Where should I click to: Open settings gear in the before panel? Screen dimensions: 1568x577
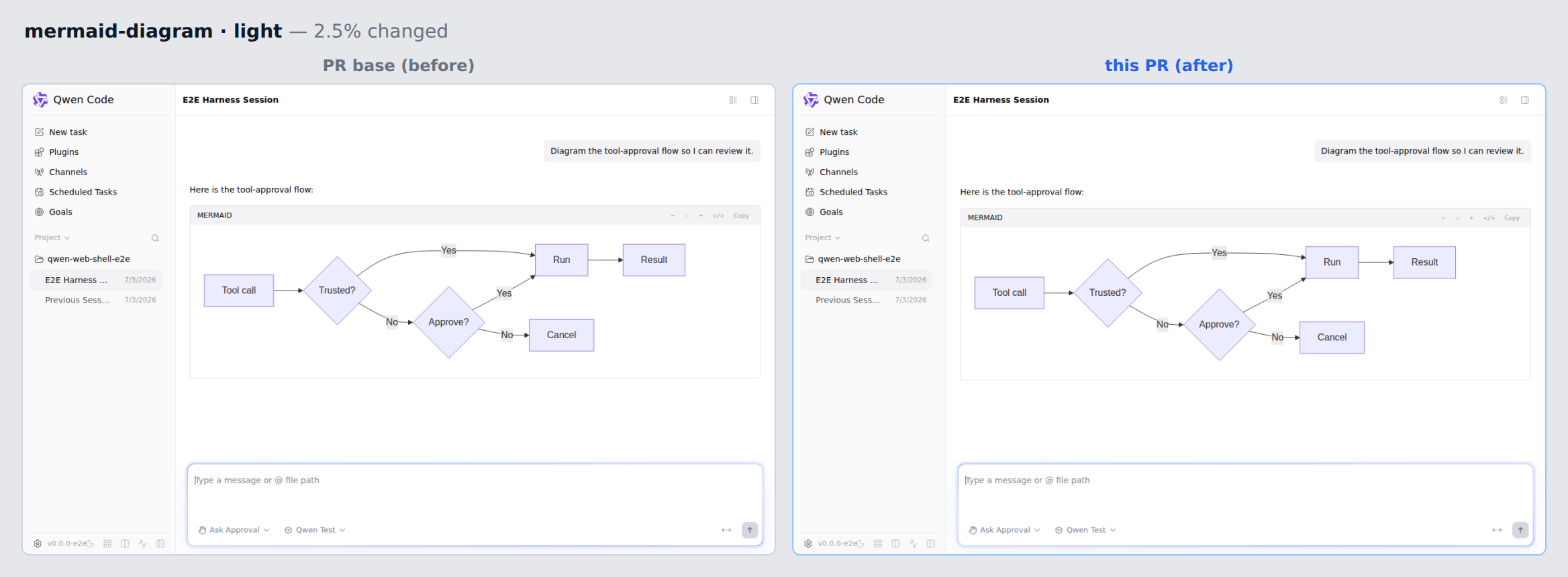[x=38, y=543]
